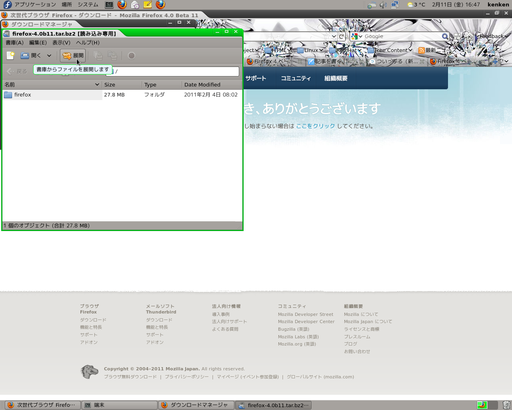Click the stop operation circle icon
Image resolution: width=512 pixels, height=410 pixels.
pos(131,56)
